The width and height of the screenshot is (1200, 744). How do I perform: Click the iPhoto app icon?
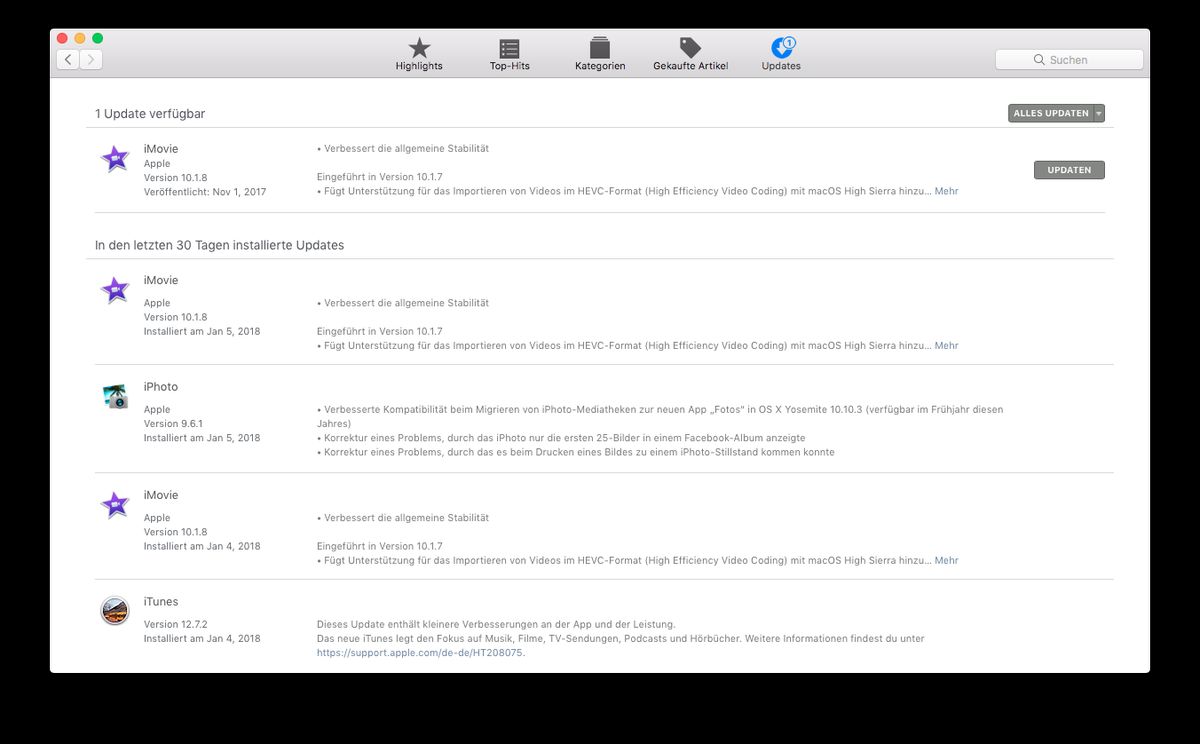pos(115,397)
